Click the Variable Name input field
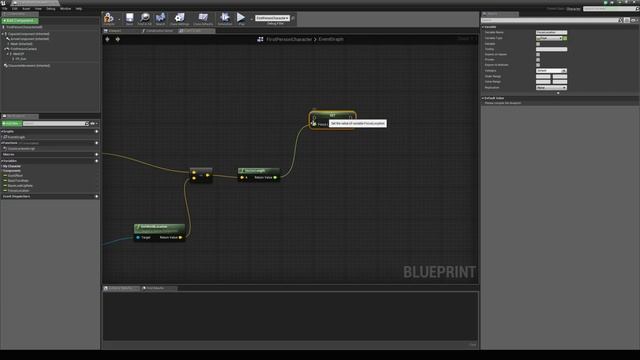This screenshot has width=640, height=360. (x=551, y=32)
